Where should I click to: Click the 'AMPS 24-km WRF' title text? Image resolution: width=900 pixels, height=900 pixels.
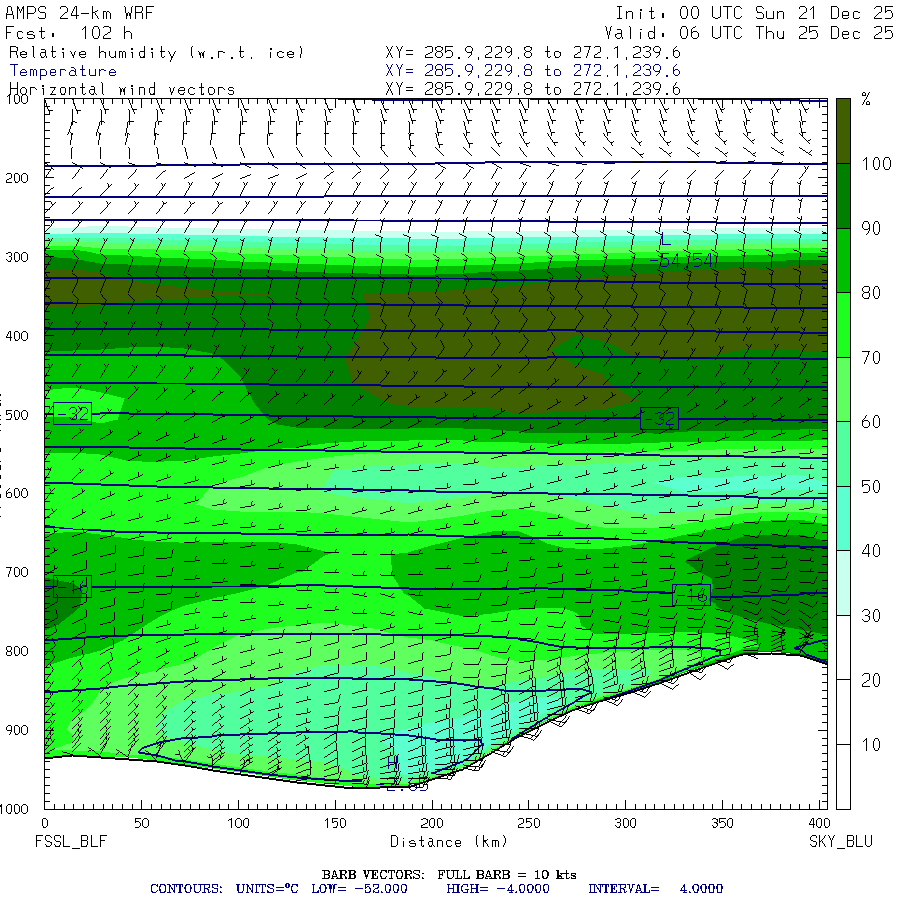click(x=79, y=13)
